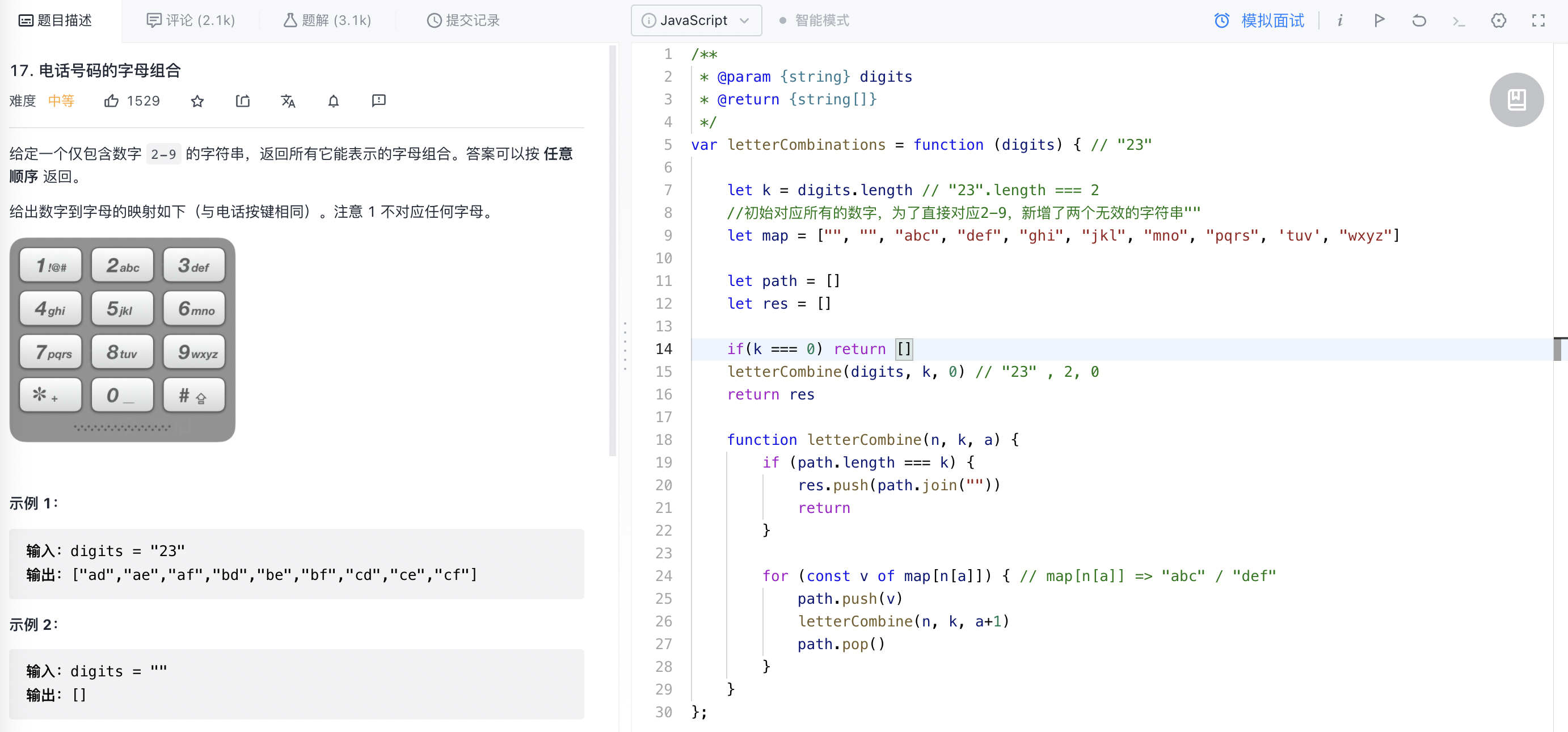The image size is (1568, 732).
Task: Like the problem with the thumbs-up
Action: pyautogui.click(x=111, y=100)
